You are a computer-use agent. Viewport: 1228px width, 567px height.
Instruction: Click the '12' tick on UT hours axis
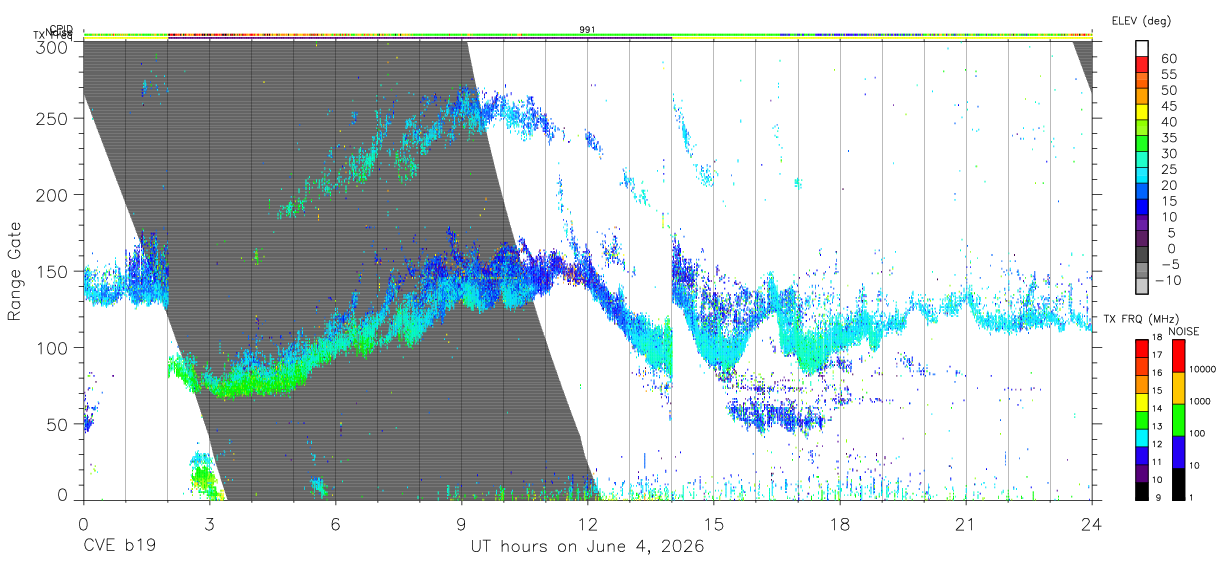[x=588, y=524]
